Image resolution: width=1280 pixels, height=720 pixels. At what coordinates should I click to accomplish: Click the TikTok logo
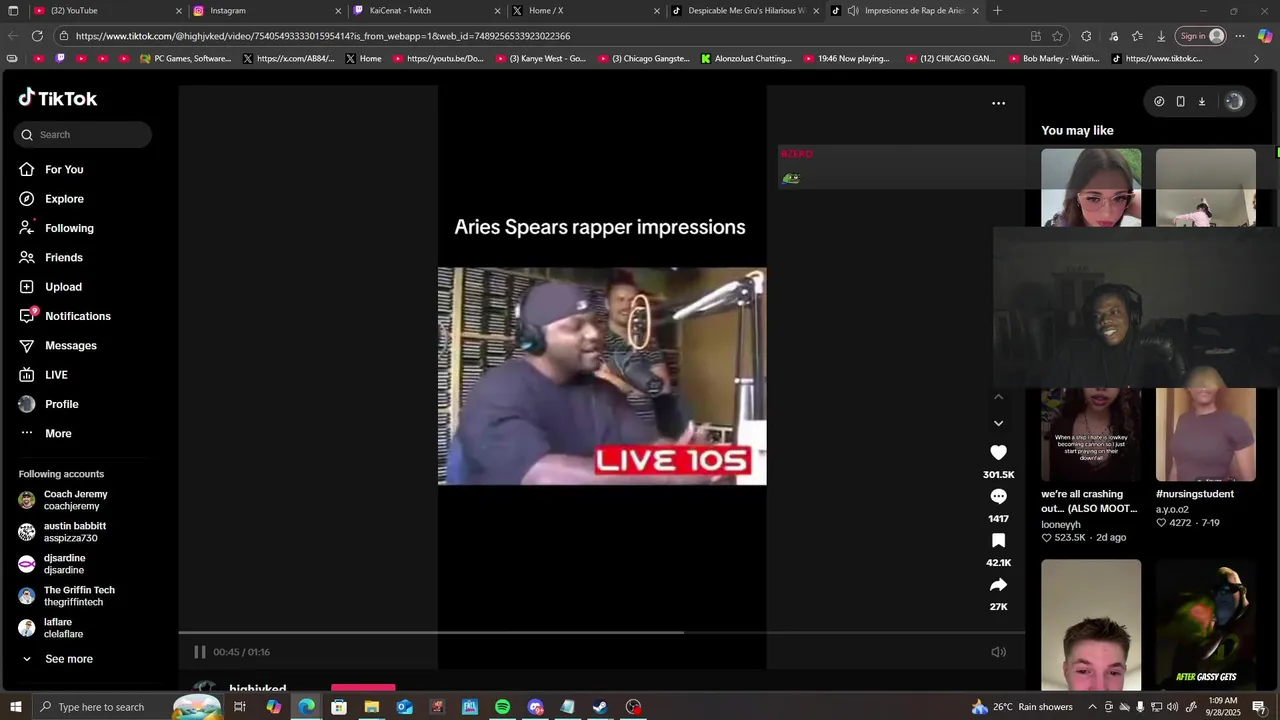pos(57,98)
